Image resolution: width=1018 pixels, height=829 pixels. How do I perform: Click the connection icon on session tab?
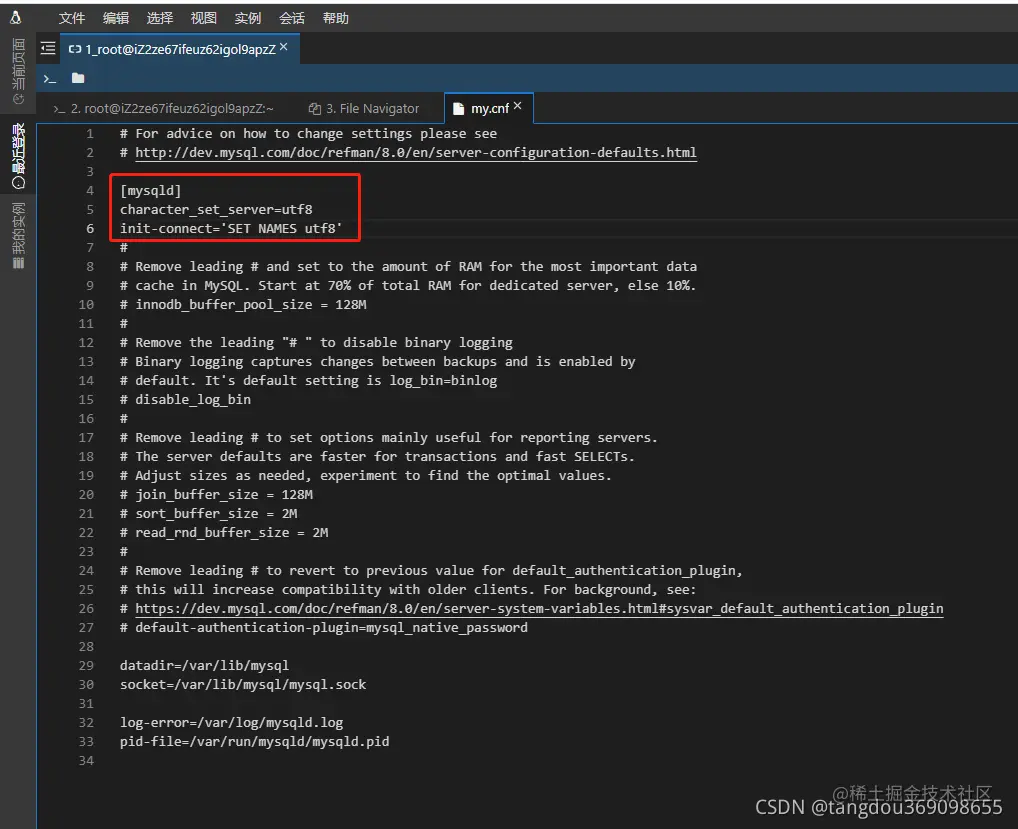coord(75,49)
